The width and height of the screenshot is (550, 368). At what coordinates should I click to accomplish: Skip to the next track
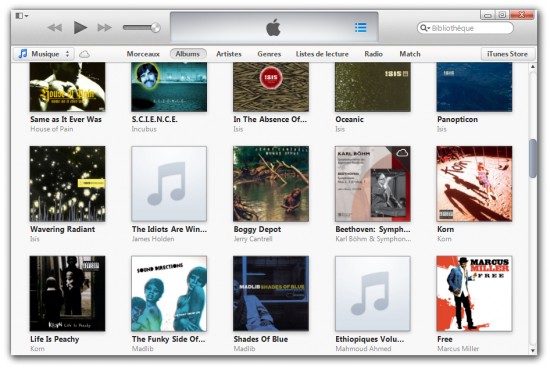tap(105, 27)
